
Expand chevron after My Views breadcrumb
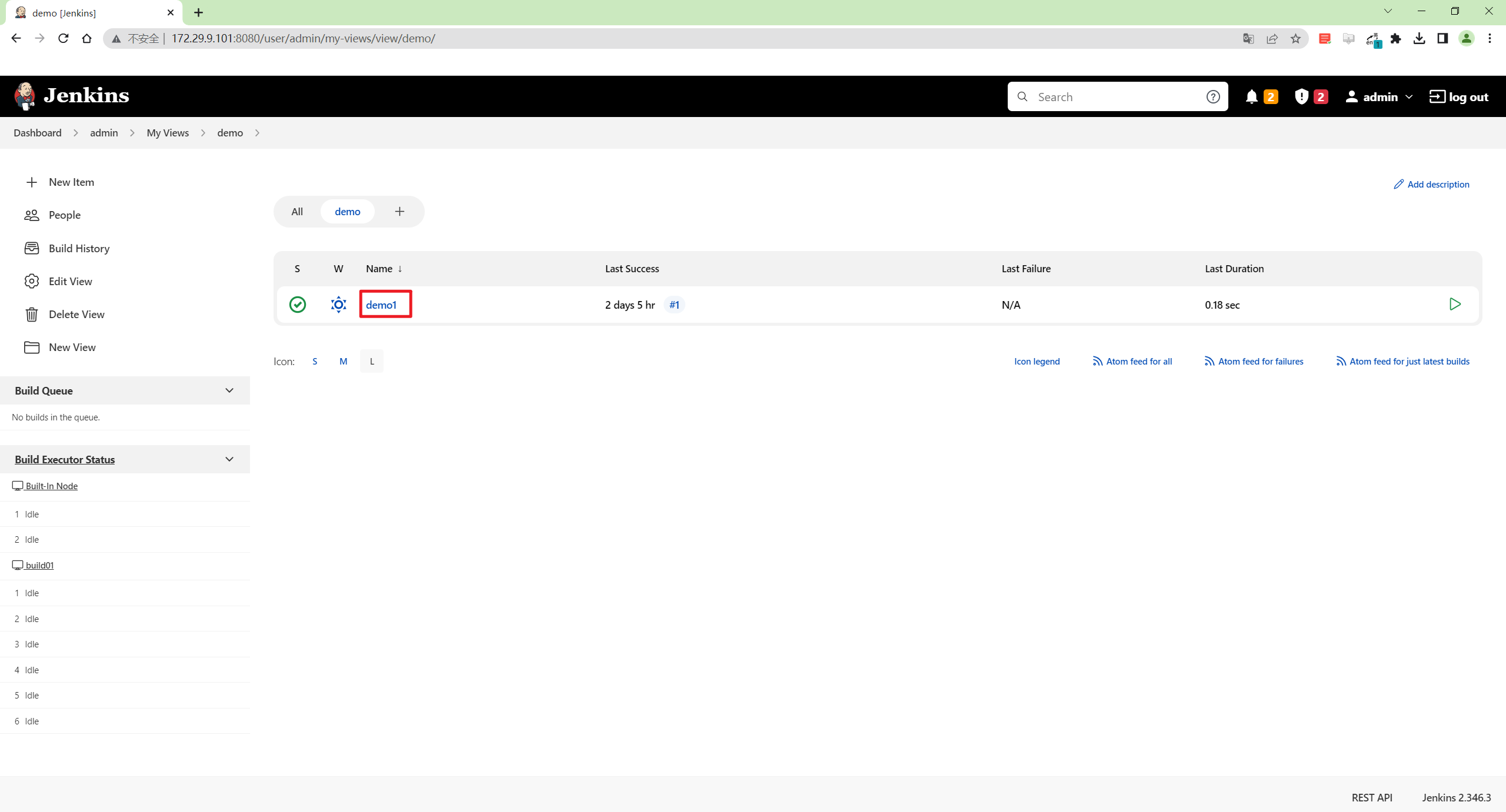coord(203,133)
